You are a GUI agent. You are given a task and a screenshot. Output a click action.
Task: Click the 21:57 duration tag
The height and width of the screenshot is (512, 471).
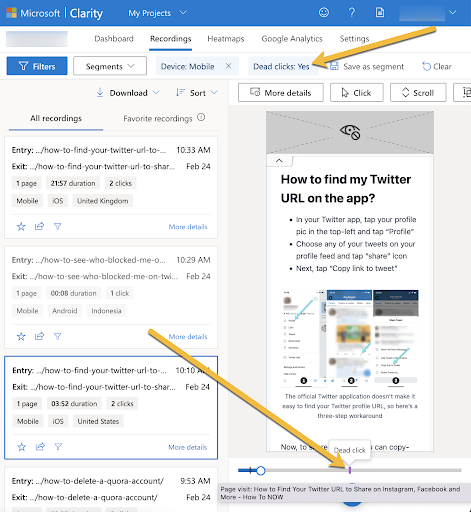click(x=73, y=183)
